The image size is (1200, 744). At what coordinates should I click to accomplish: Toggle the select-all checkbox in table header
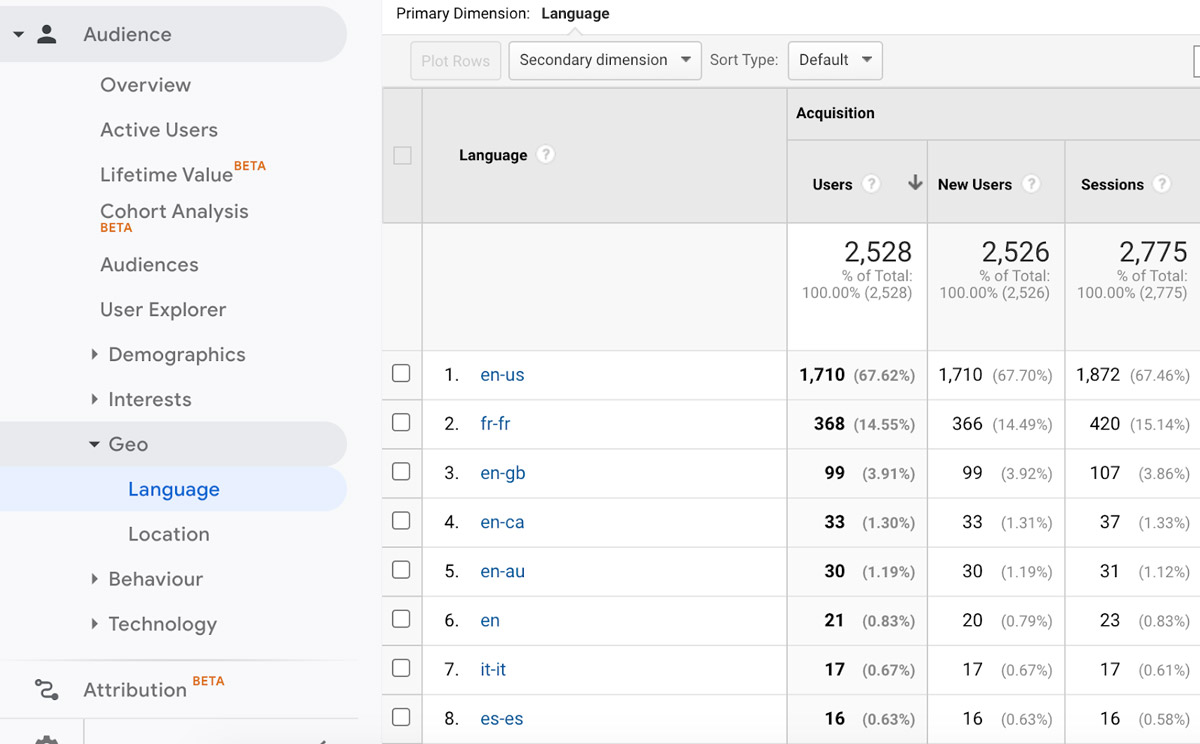click(x=402, y=155)
